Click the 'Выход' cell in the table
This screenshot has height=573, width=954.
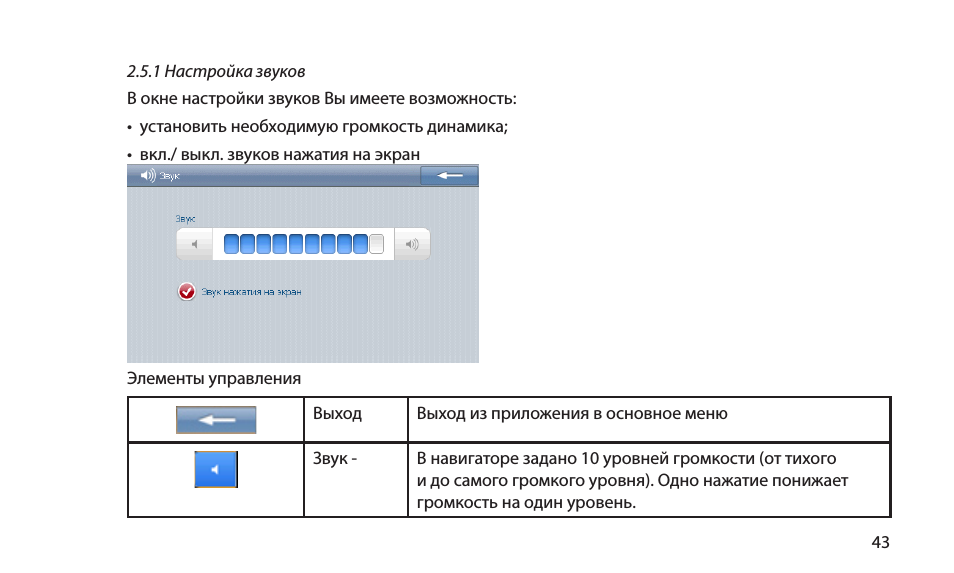pyautogui.click(x=337, y=413)
